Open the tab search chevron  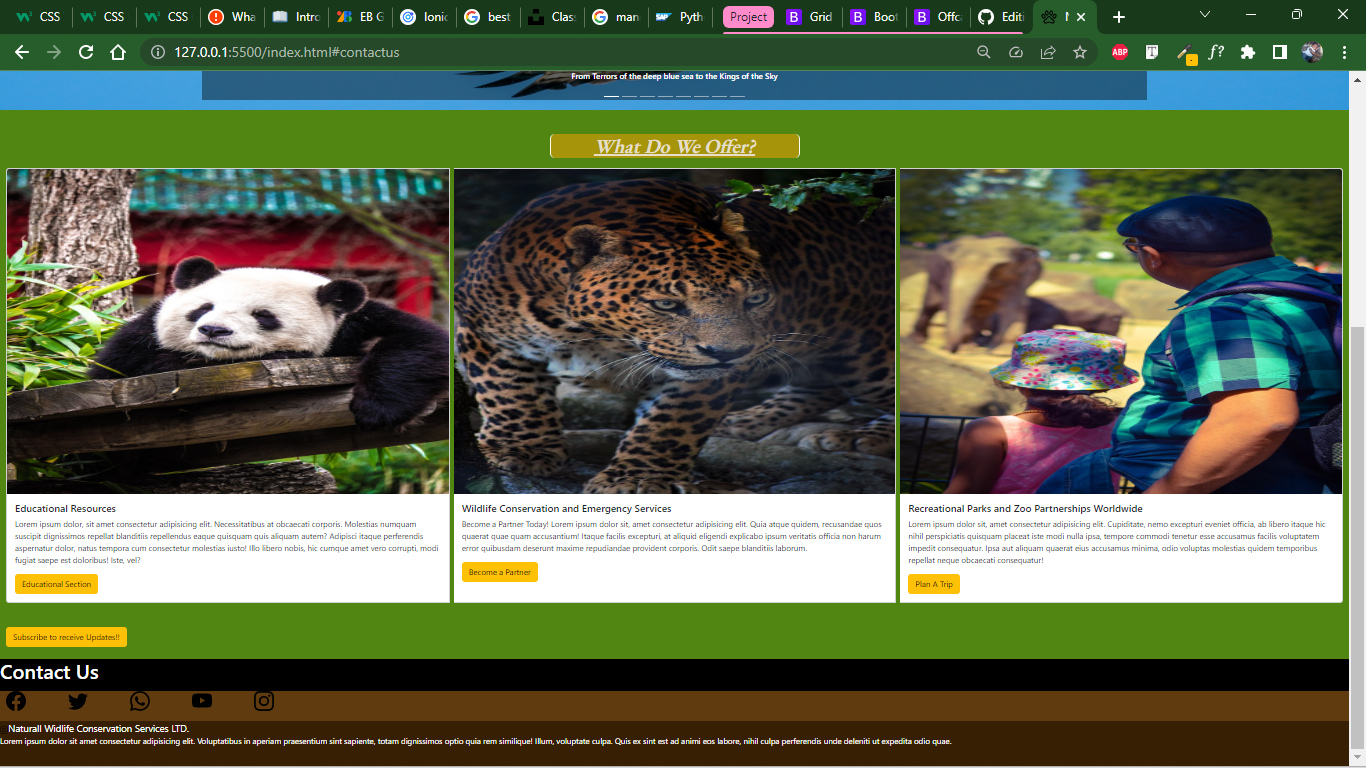pos(1205,15)
